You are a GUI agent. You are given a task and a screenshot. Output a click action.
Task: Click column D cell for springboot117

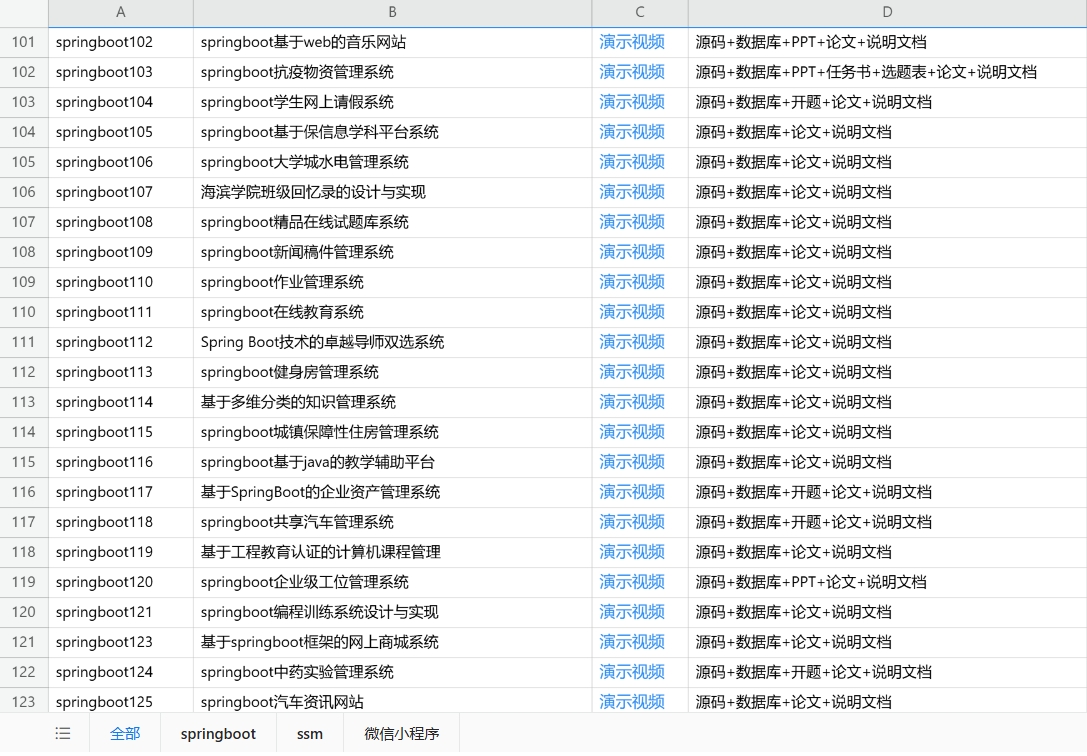(887, 492)
